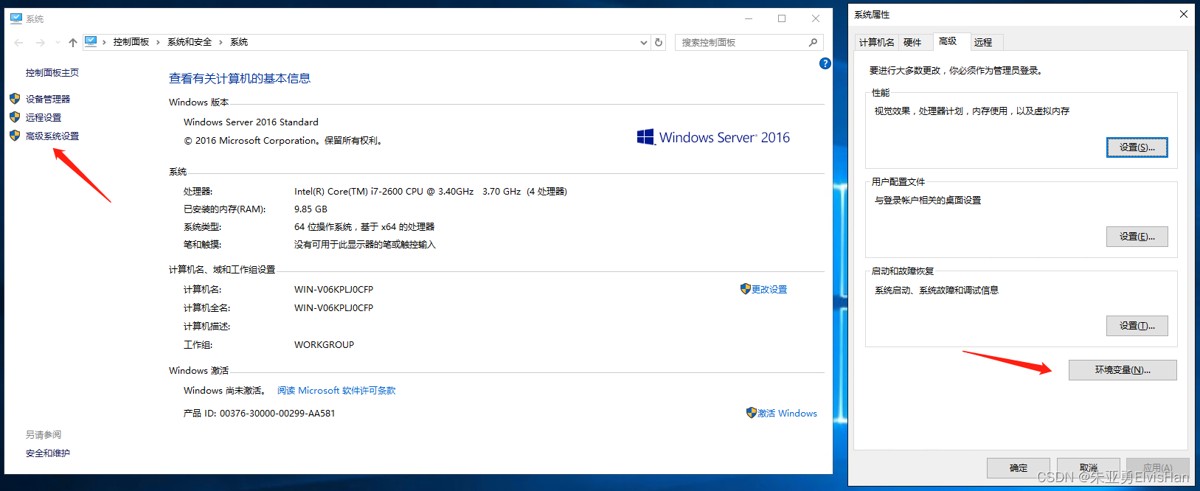Click 设置 button in 用户配置文件 section
The height and width of the screenshot is (491, 1200).
coord(1137,237)
